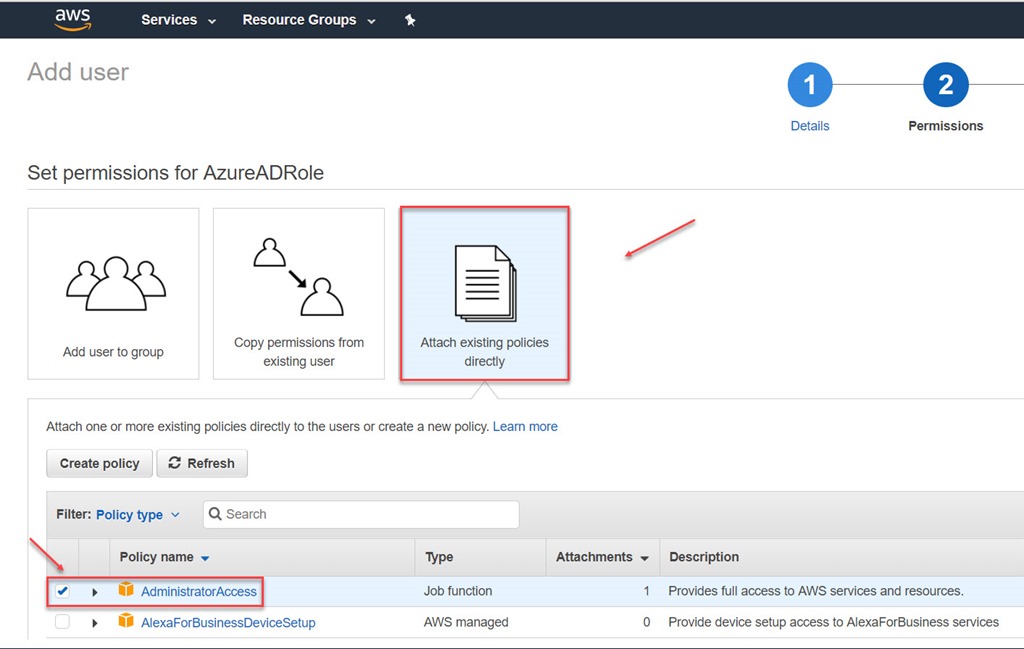Choose Add user to group option

113,293
